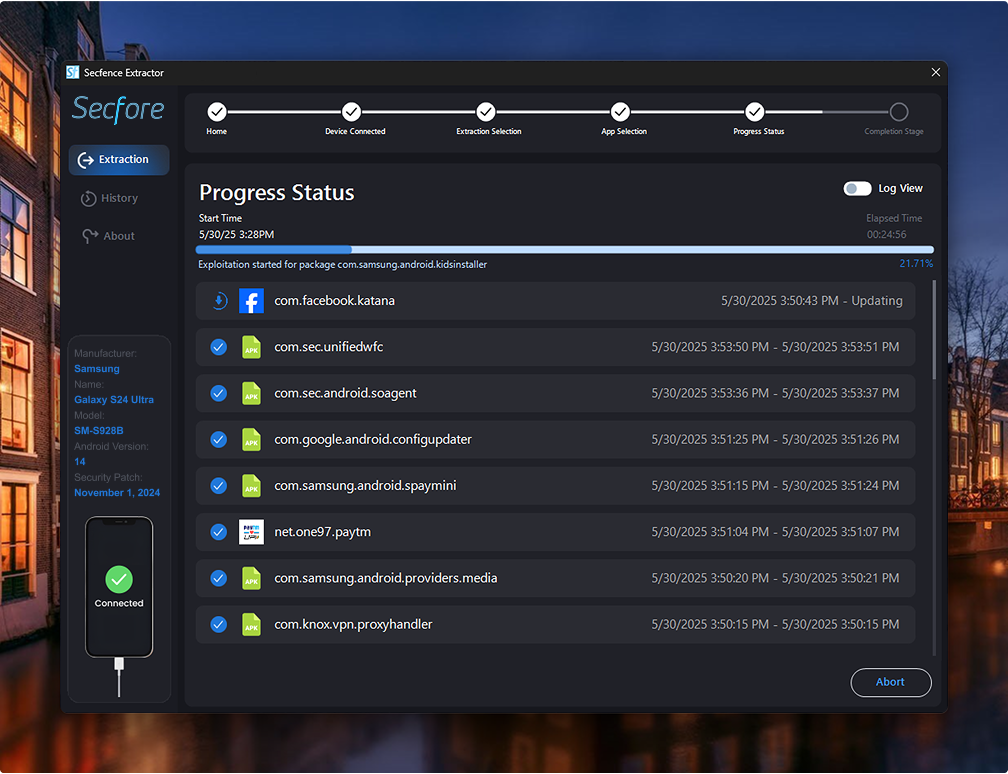Viewport: 1008px width, 774px height.
Task: Click the checkmark for com.knox.vpn.proxyhandler
Action: pyautogui.click(x=219, y=625)
